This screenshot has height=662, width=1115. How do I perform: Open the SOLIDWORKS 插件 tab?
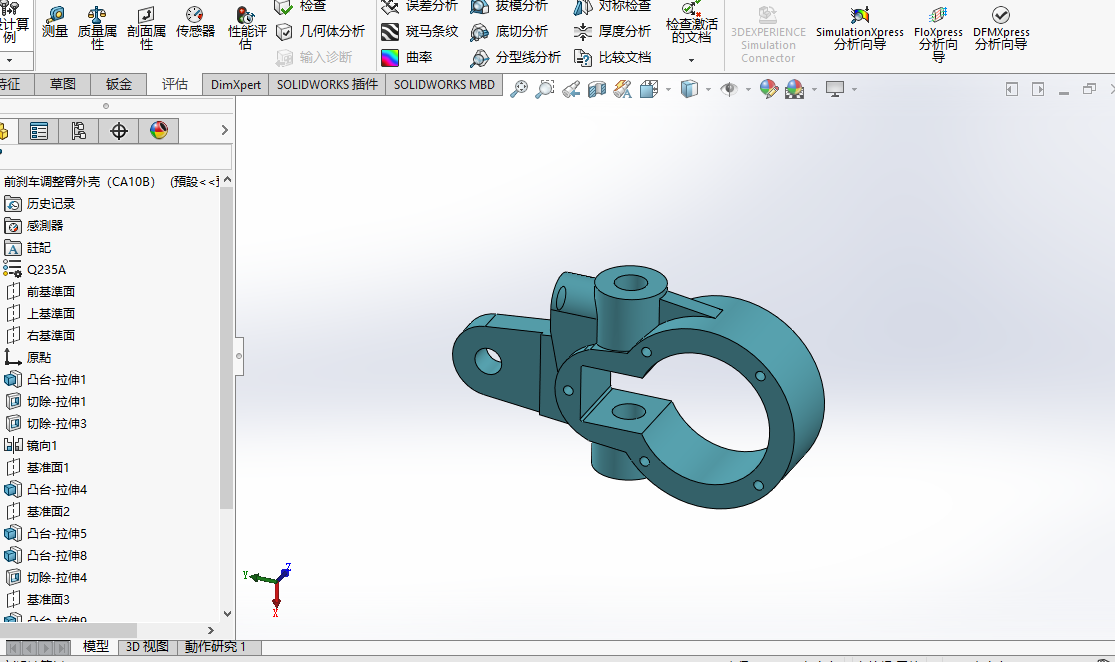[327, 85]
